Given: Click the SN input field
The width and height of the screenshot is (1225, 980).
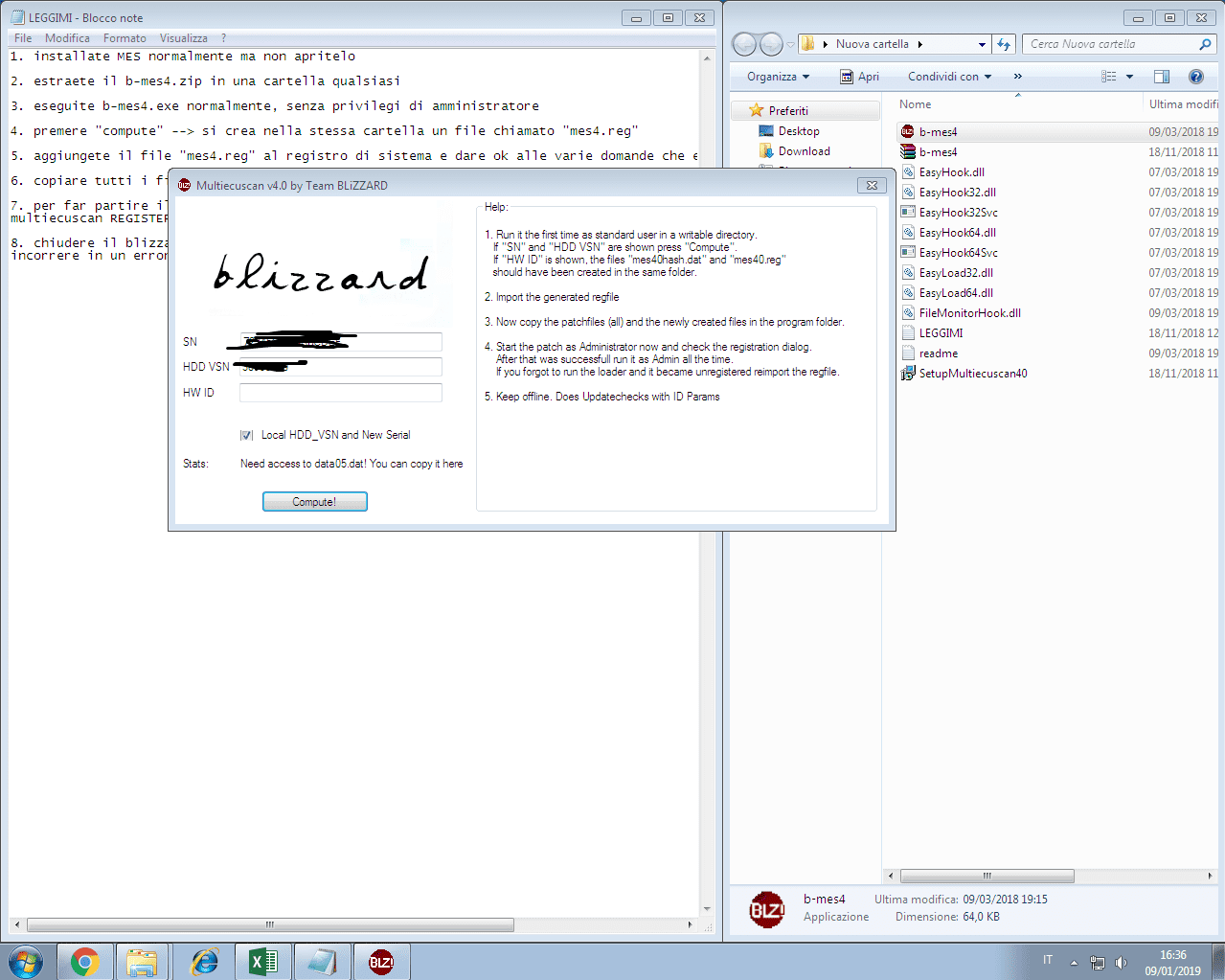Looking at the screenshot, I should click(x=341, y=342).
